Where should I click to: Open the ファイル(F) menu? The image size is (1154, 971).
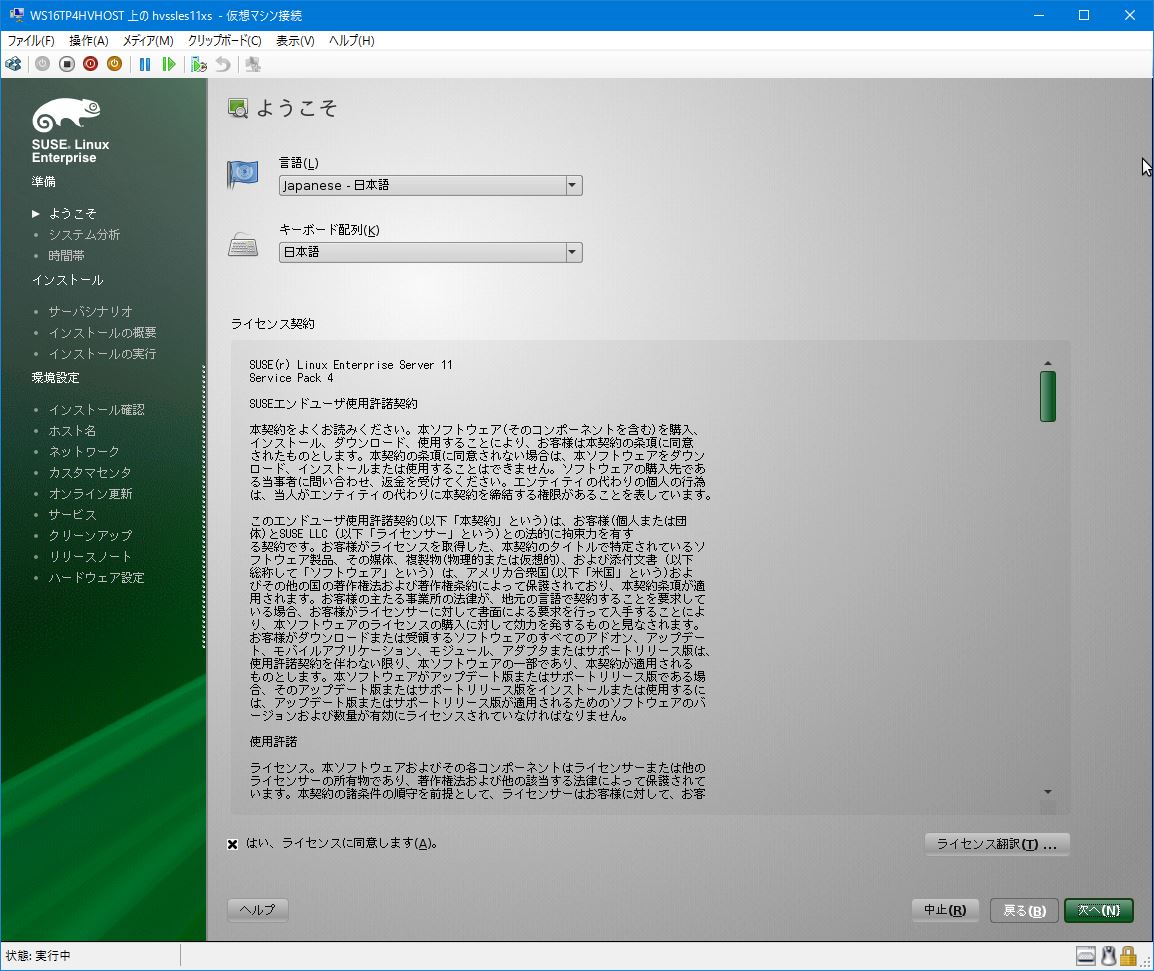(x=31, y=40)
